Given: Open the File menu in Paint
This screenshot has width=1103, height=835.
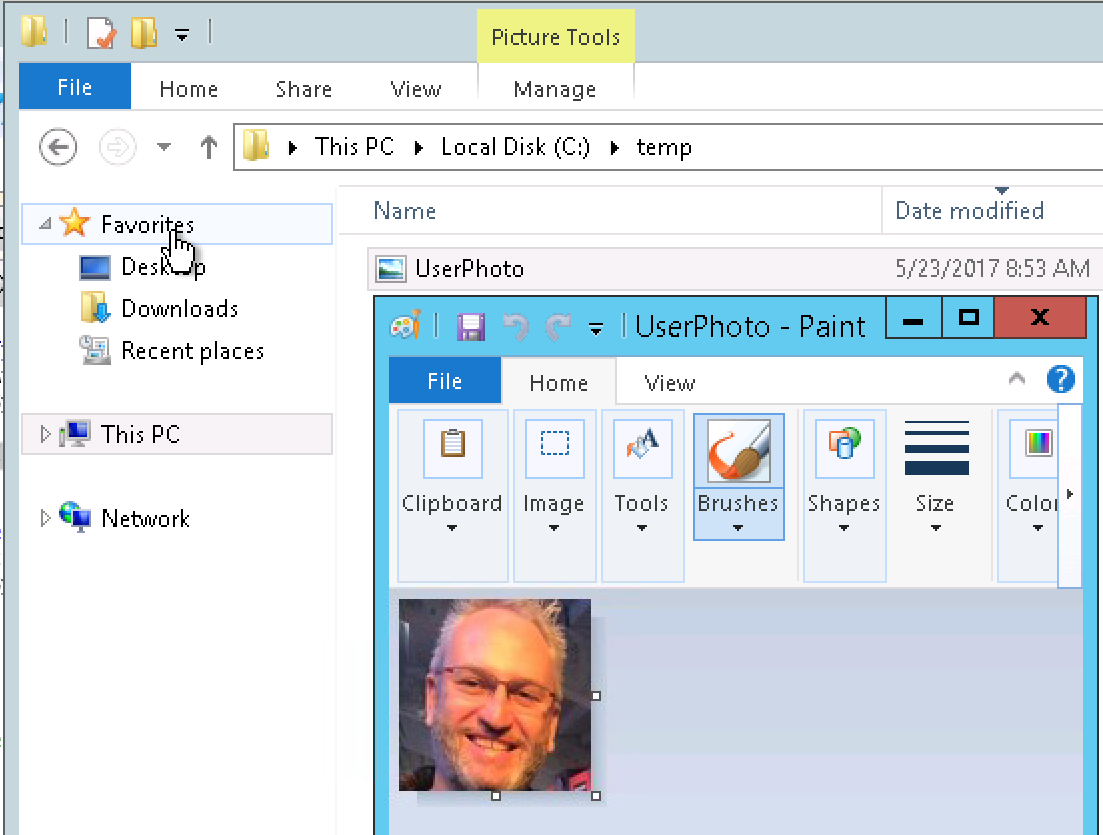Looking at the screenshot, I should click(x=444, y=381).
